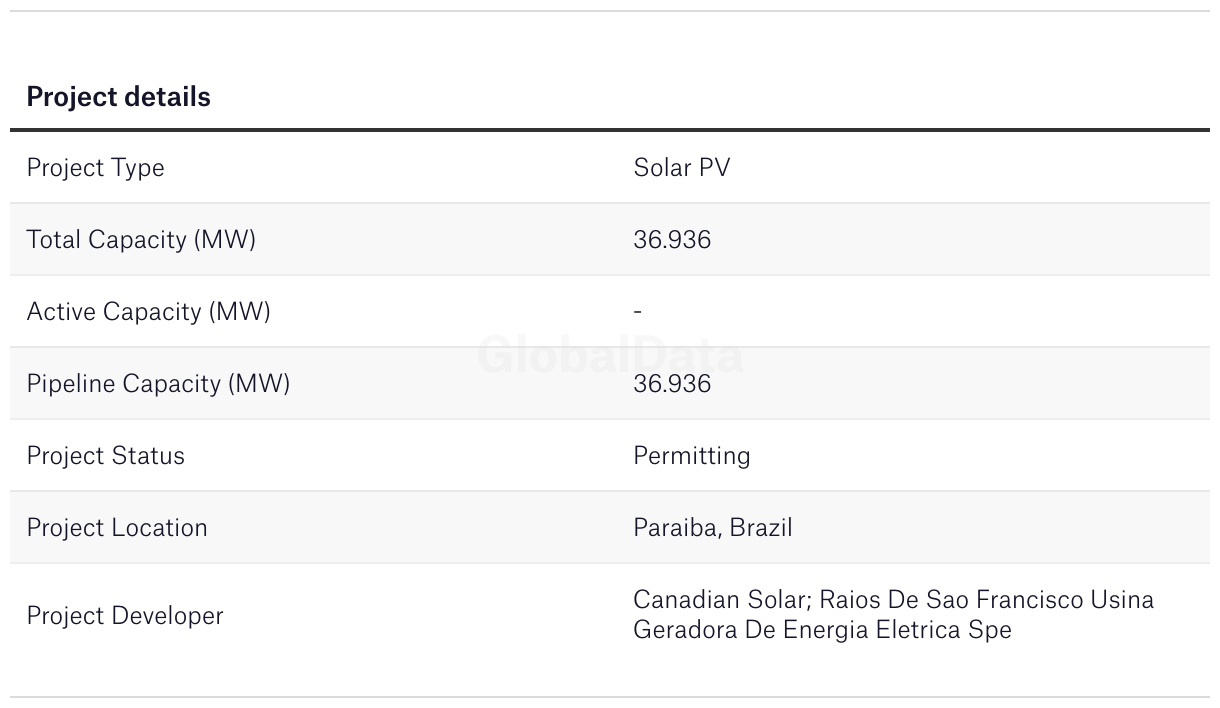
Task: Click the word Brazil in location
Action: tap(761, 528)
